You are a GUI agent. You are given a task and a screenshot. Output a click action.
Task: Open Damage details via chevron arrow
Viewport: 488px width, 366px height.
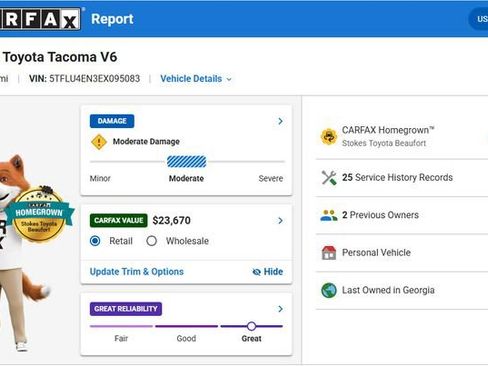point(280,121)
